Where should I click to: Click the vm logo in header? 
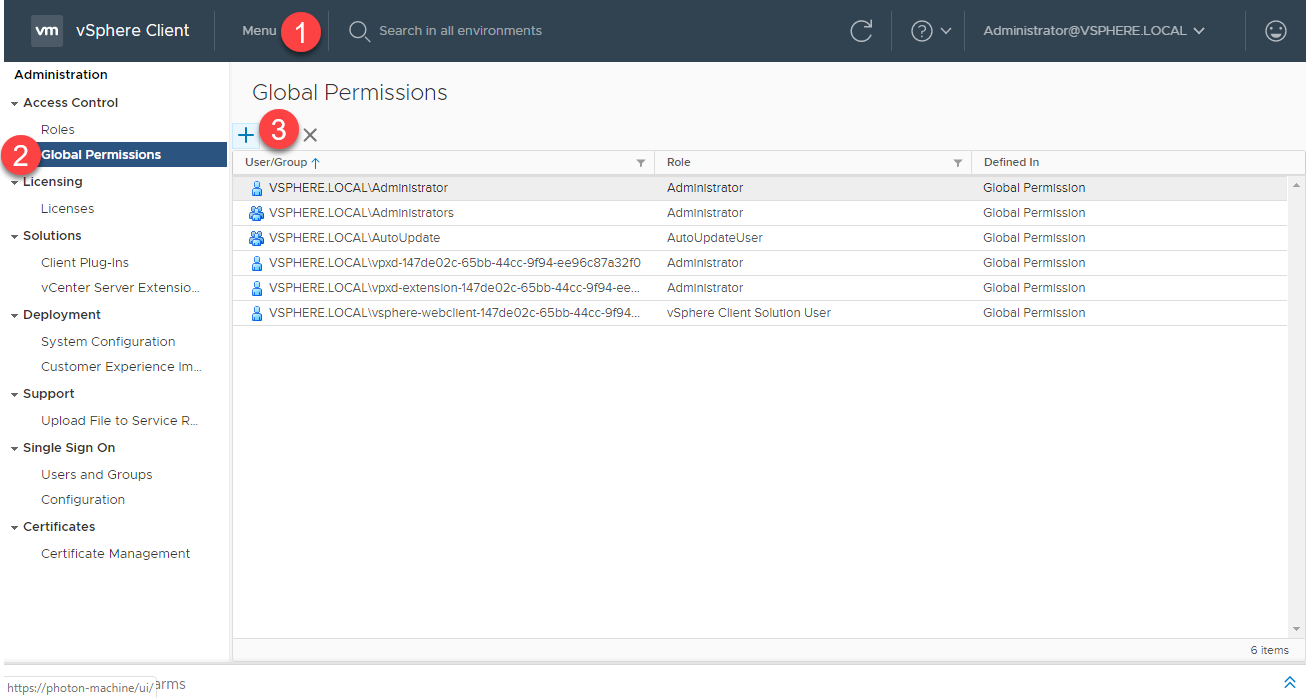coord(47,31)
